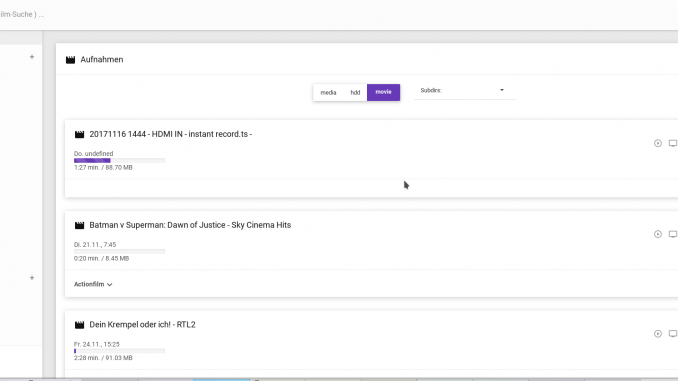Viewport: 678px width, 381px height.
Task: Click play icon for Dein Krempel oder ich!
Action: 658,333
